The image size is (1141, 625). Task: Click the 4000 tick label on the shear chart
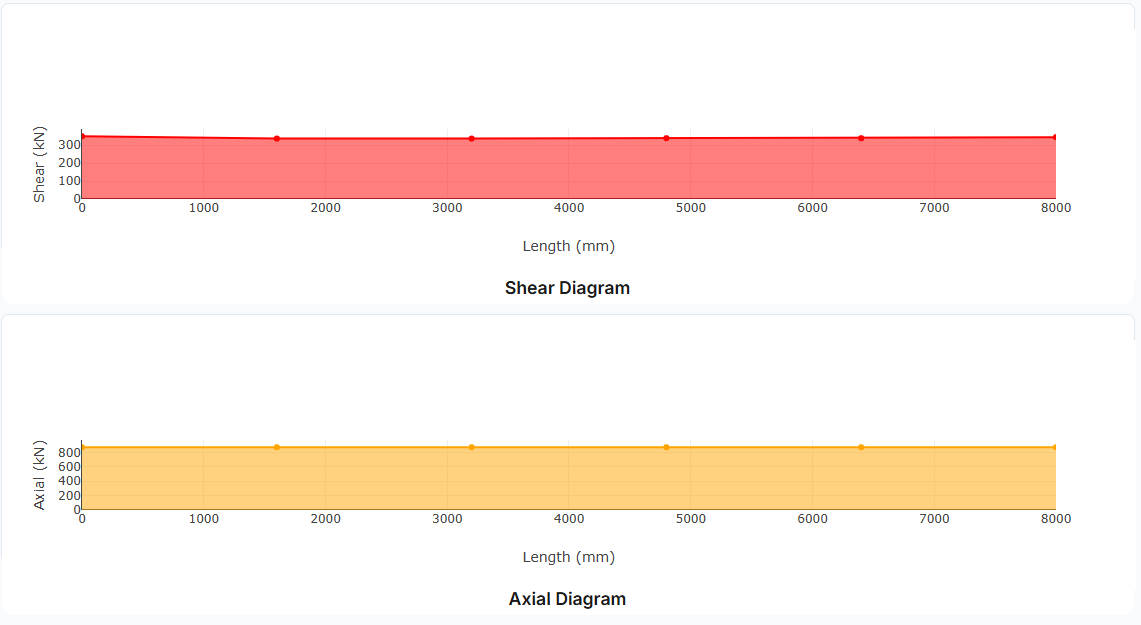[568, 208]
